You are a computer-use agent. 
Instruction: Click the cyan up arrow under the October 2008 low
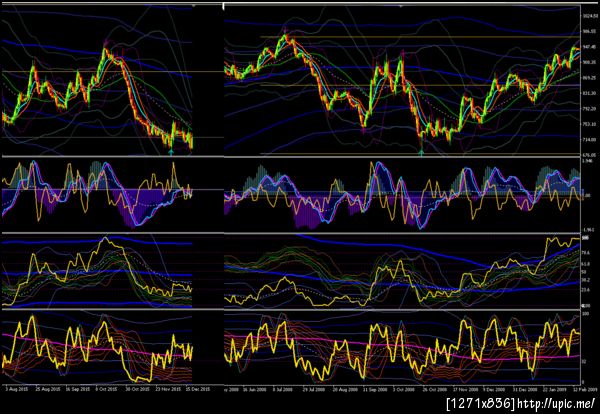point(422,153)
